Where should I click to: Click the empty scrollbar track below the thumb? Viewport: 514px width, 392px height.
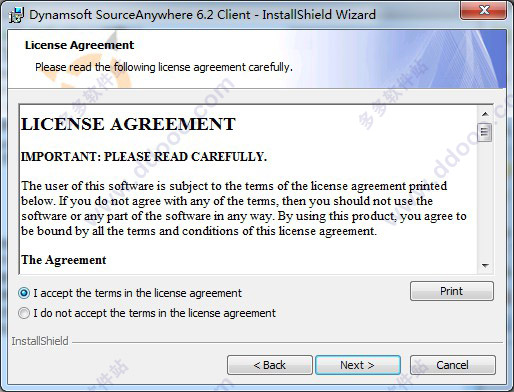485,200
